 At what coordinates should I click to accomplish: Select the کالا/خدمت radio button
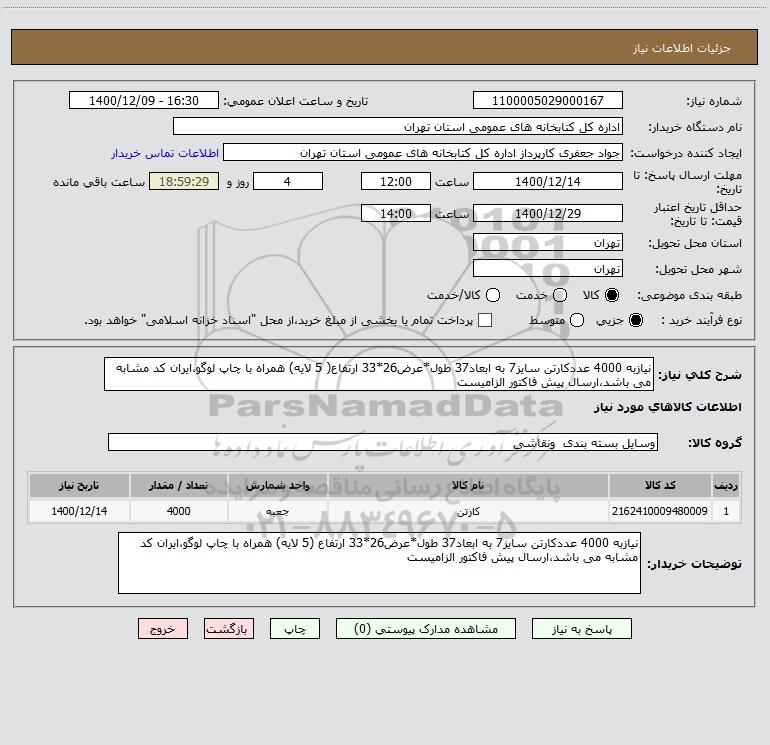[x=493, y=295]
